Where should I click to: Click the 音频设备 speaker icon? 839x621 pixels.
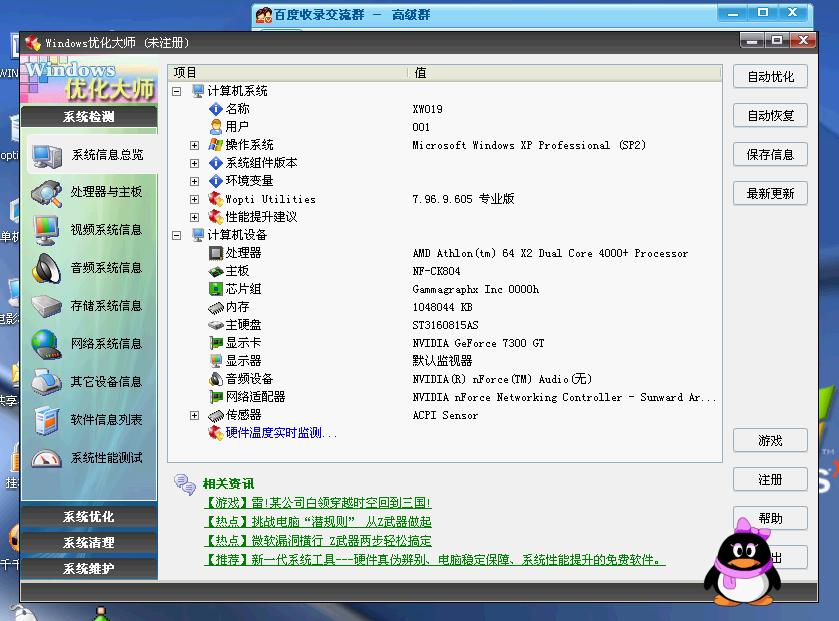(x=216, y=379)
